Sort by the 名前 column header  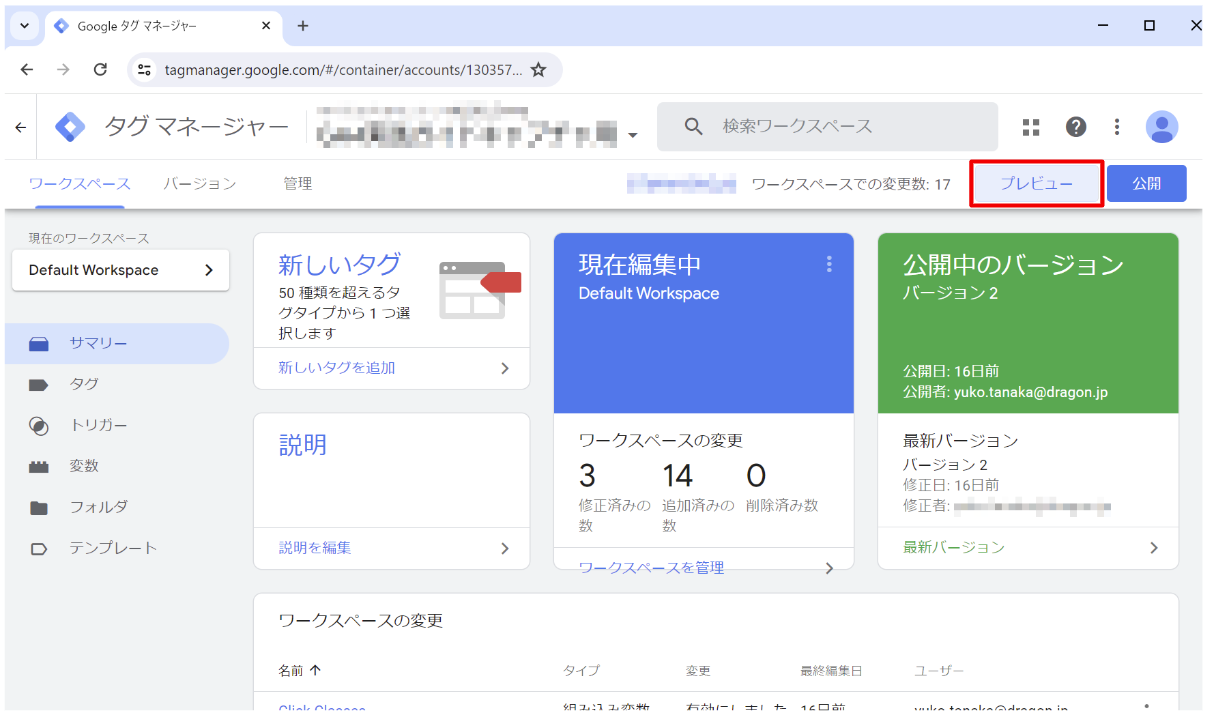300,670
